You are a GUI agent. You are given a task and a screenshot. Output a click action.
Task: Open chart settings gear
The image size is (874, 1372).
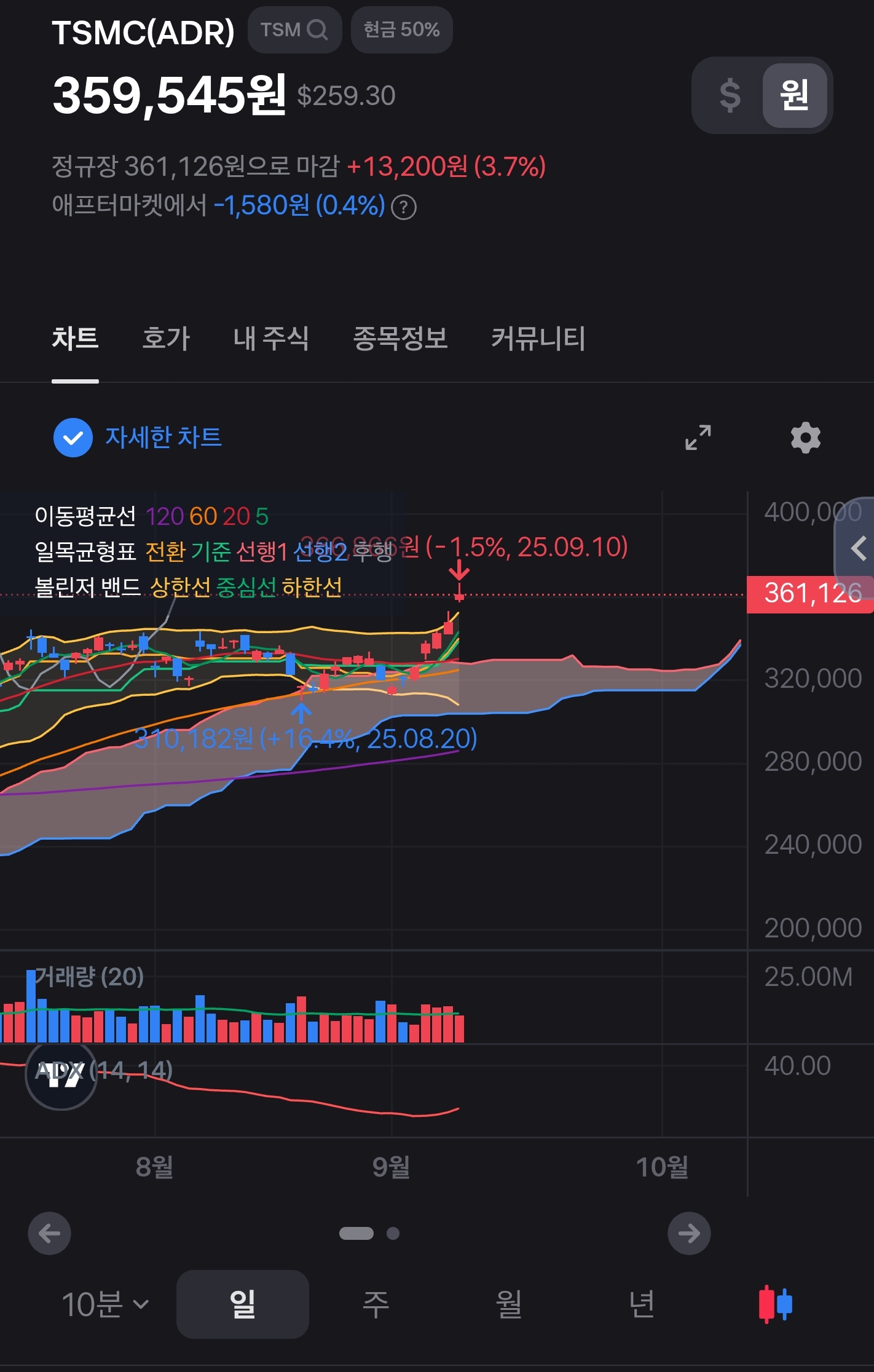[x=805, y=438]
